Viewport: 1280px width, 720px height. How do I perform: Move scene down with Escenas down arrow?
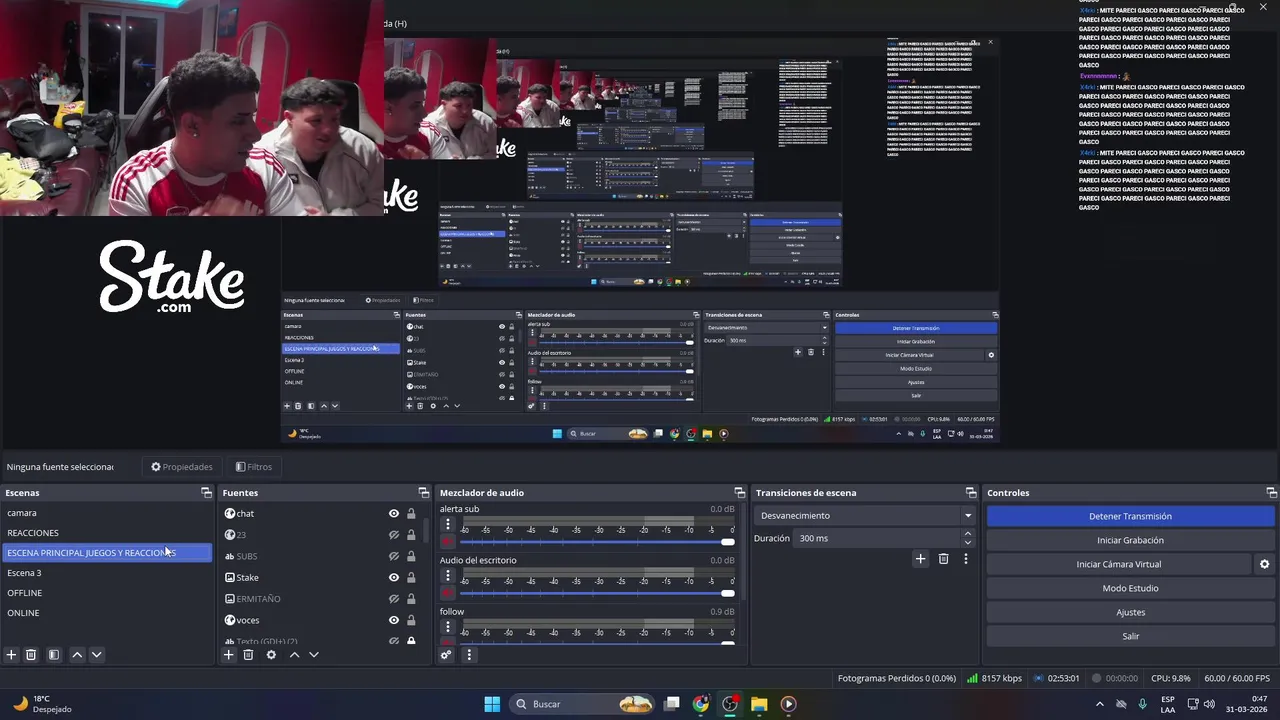pos(97,655)
